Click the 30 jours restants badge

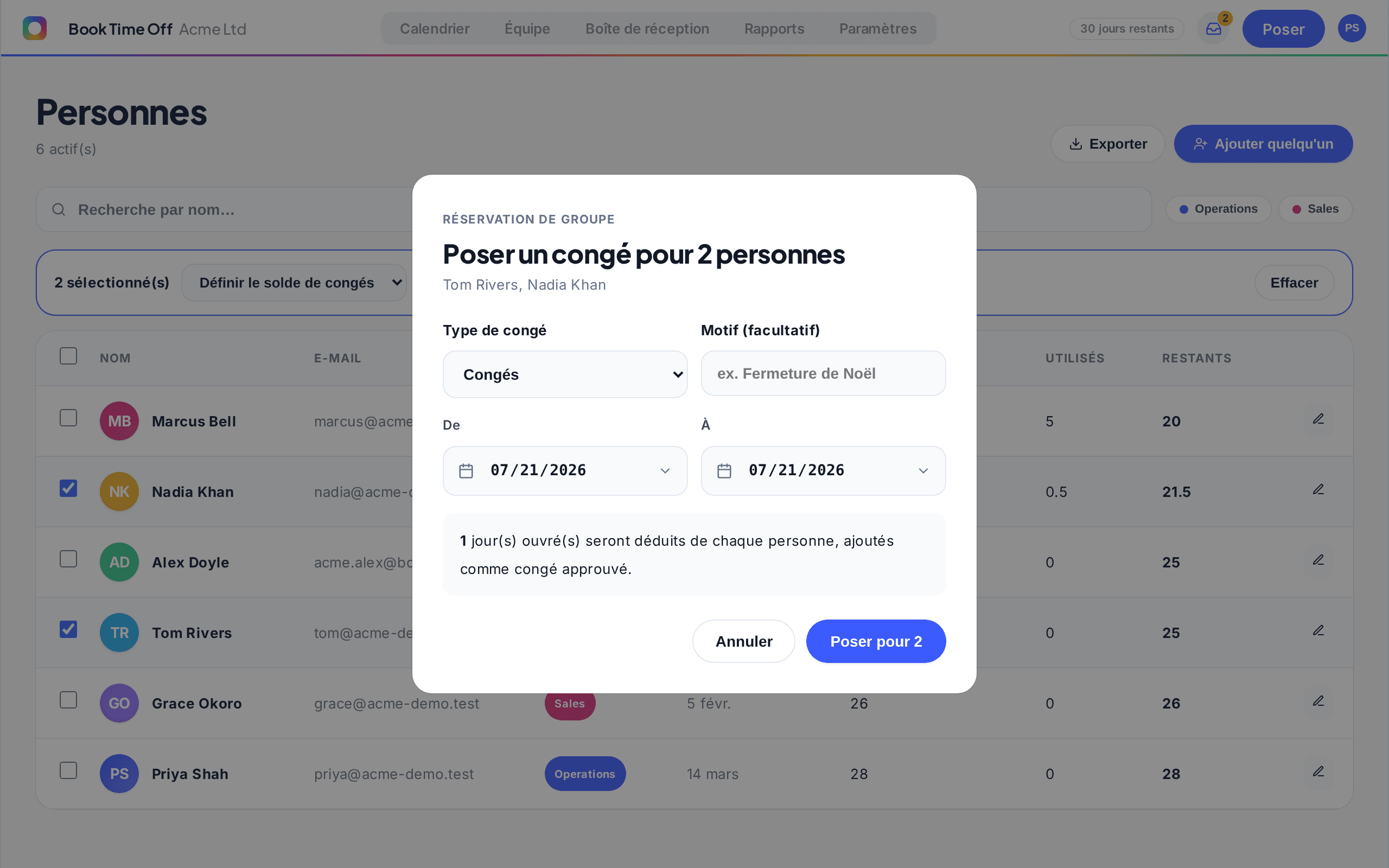click(x=1127, y=29)
